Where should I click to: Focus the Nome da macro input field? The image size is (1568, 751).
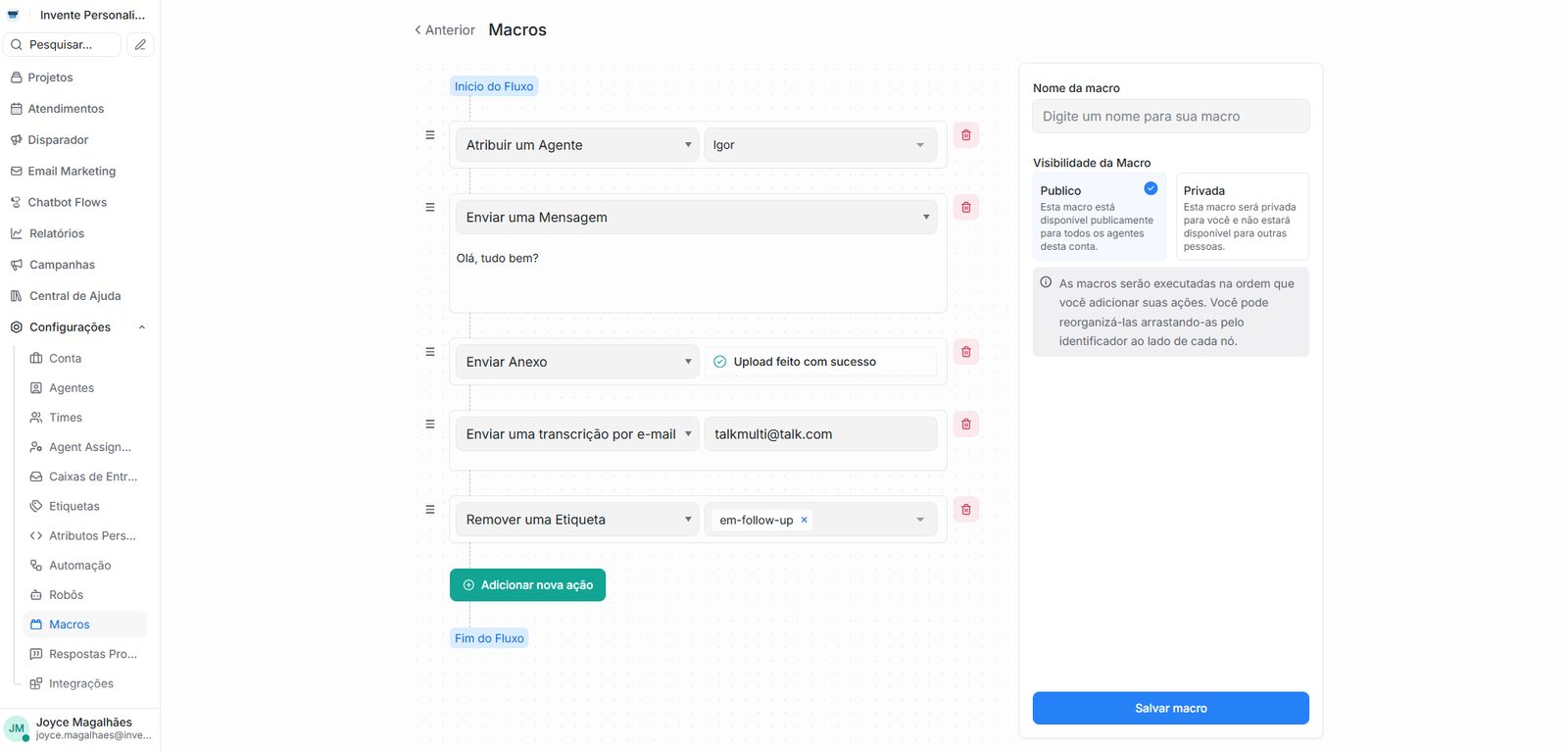coord(1170,116)
